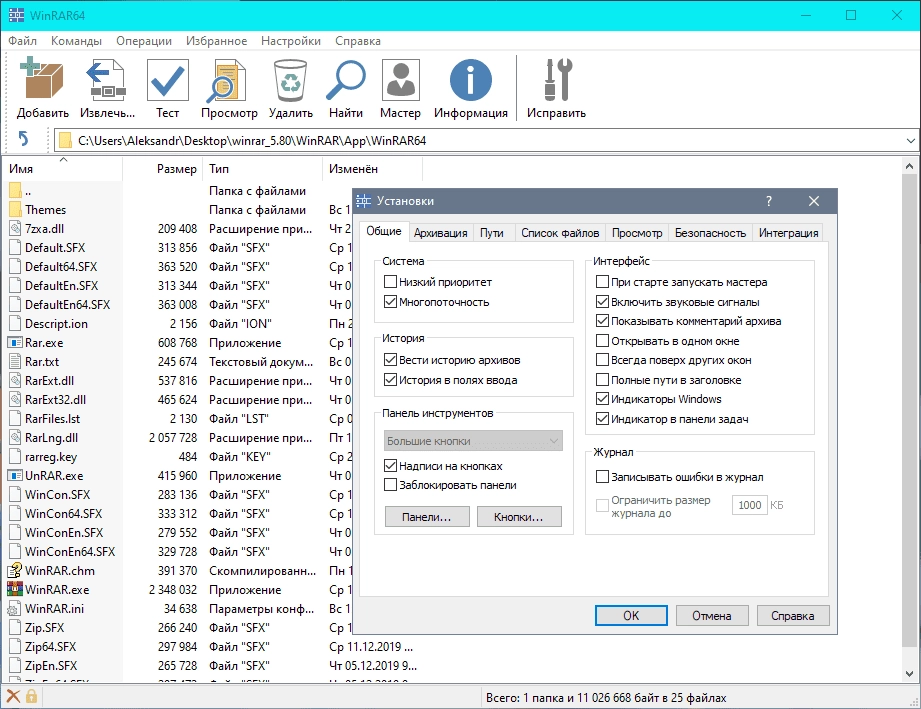Image resolution: width=921 pixels, height=709 pixels.
Task: Open the Избранное menu
Action: click(217, 41)
